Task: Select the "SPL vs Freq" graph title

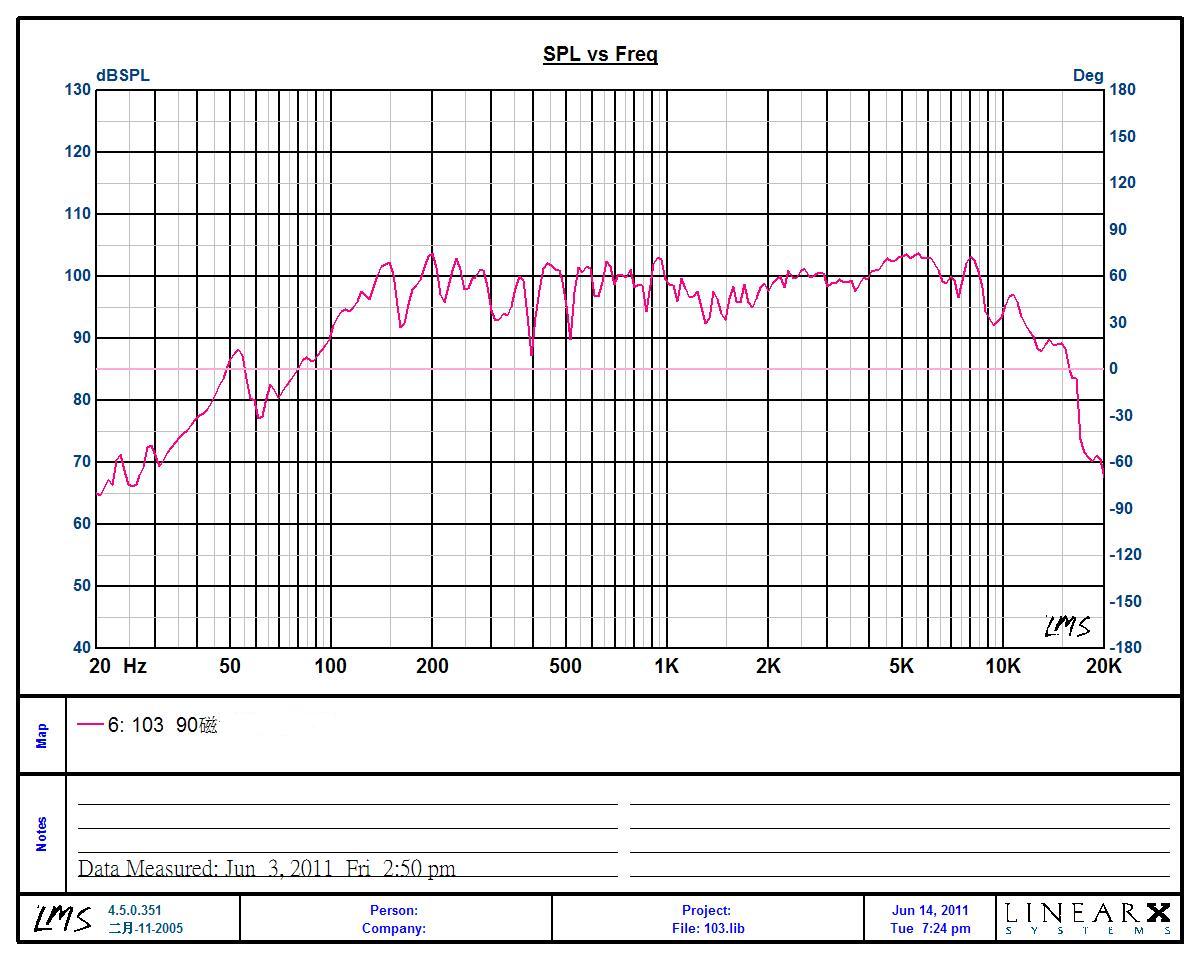Action: 600,54
